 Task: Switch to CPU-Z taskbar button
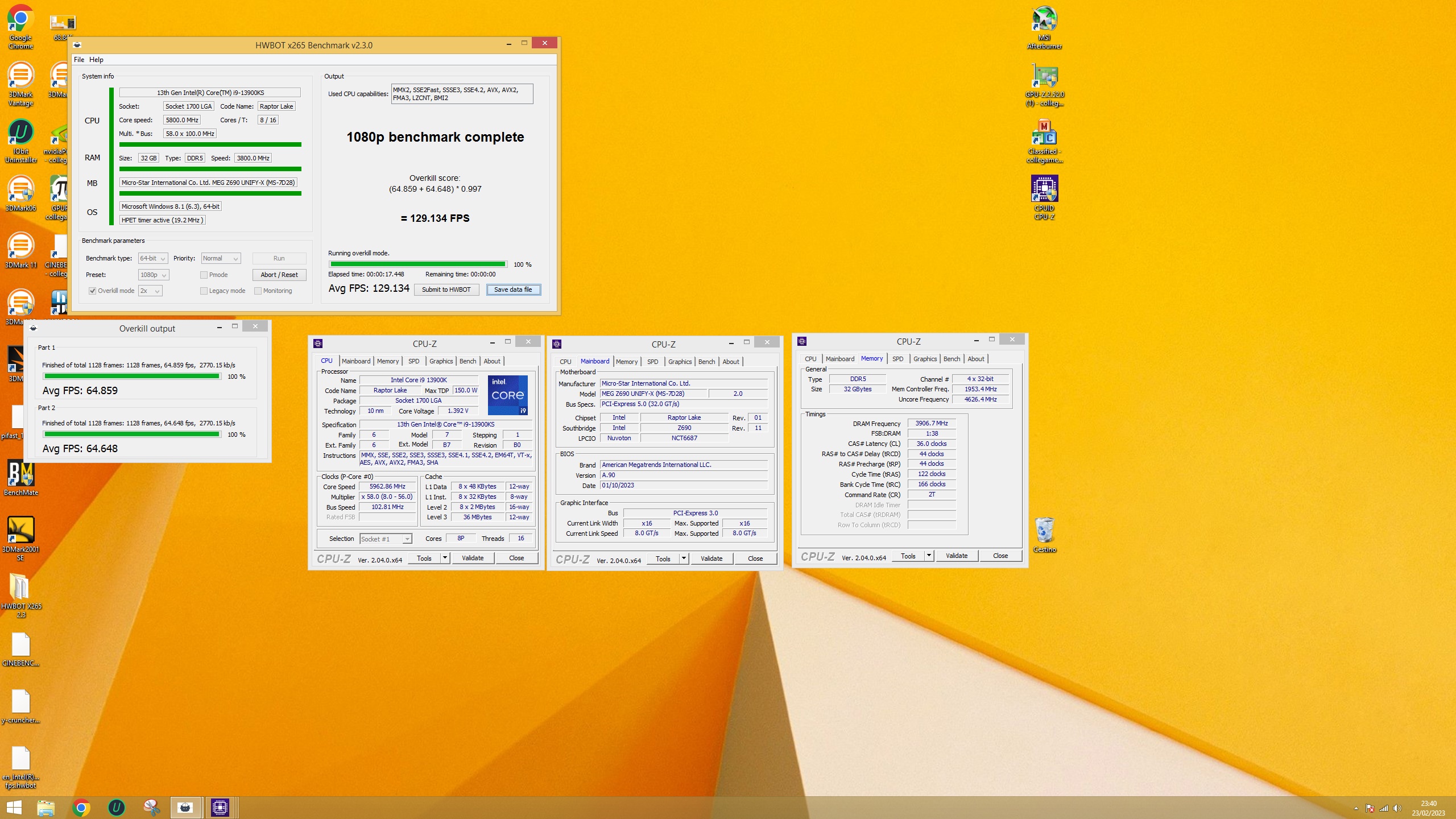pyautogui.click(x=220, y=808)
